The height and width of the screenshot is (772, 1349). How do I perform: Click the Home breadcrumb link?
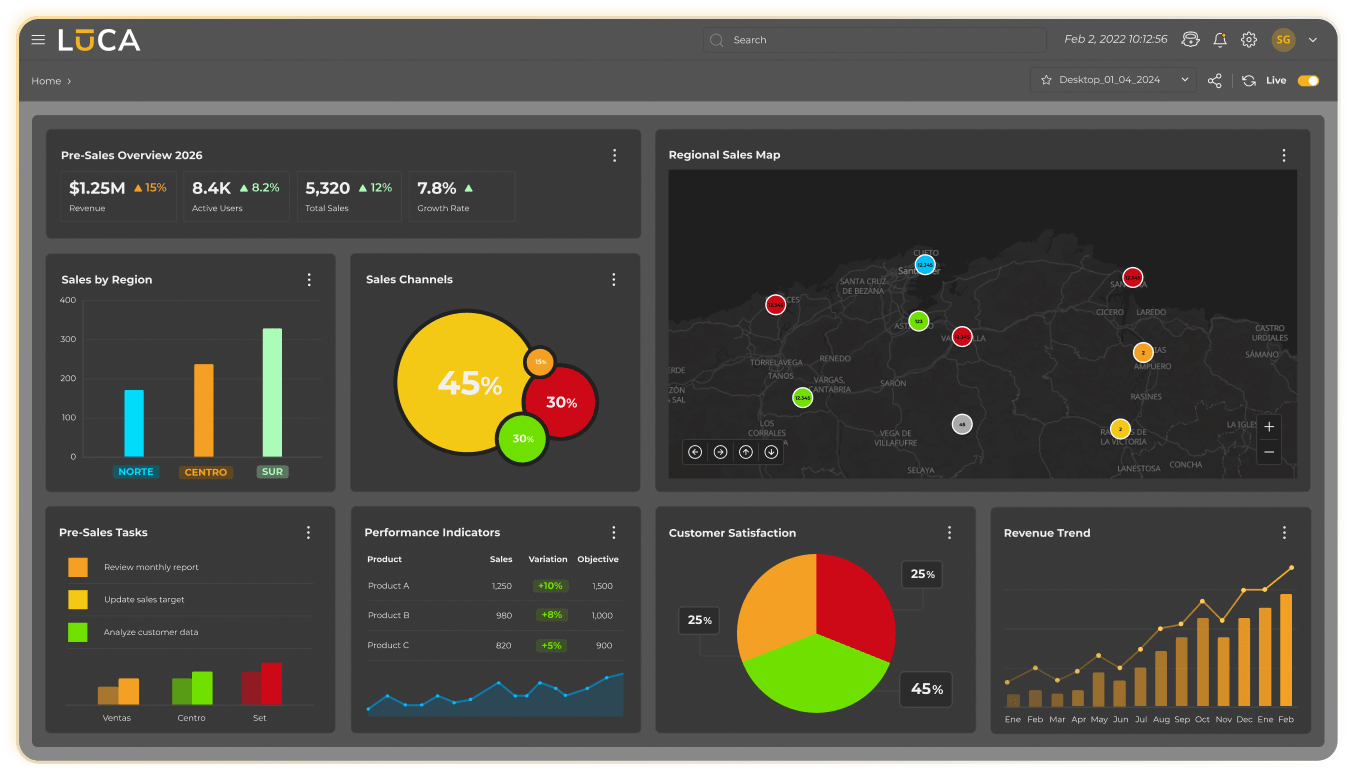(46, 81)
